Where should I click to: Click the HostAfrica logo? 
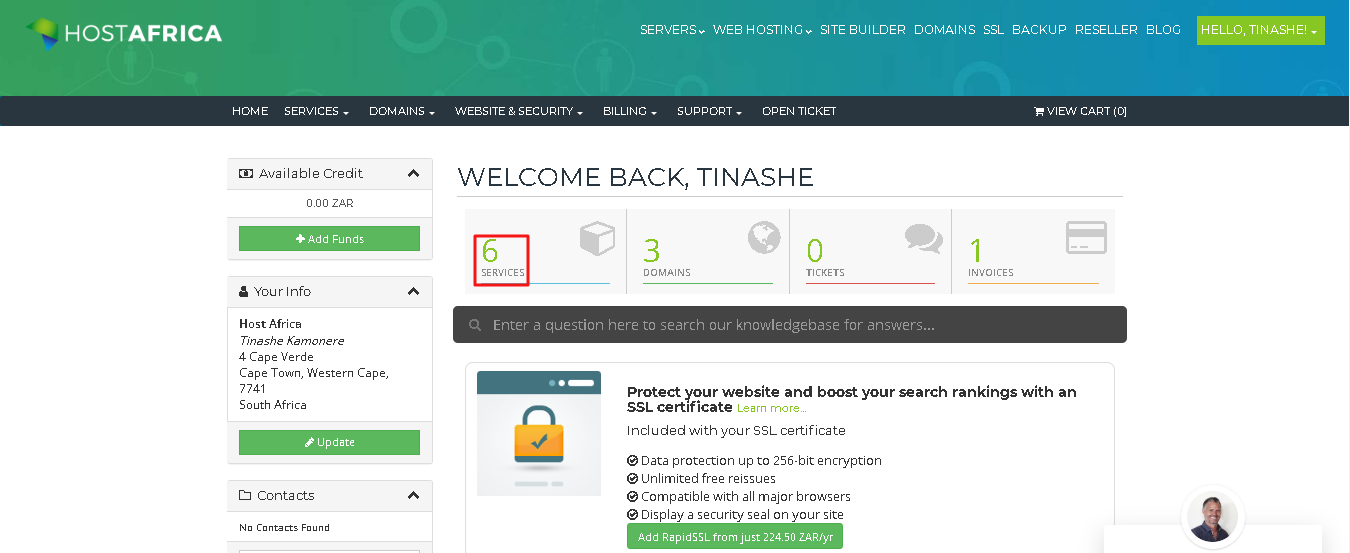click(124, 33)
